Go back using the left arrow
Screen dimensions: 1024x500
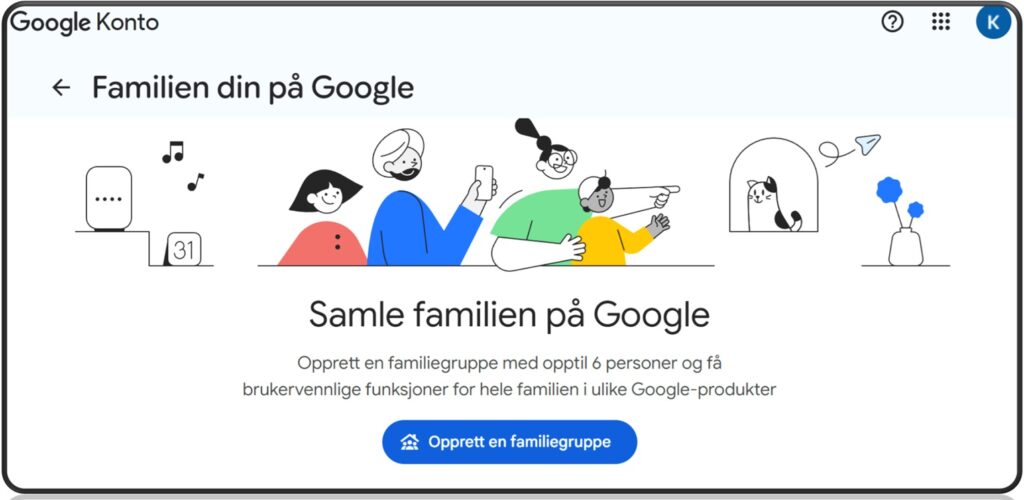coord(62,88)
